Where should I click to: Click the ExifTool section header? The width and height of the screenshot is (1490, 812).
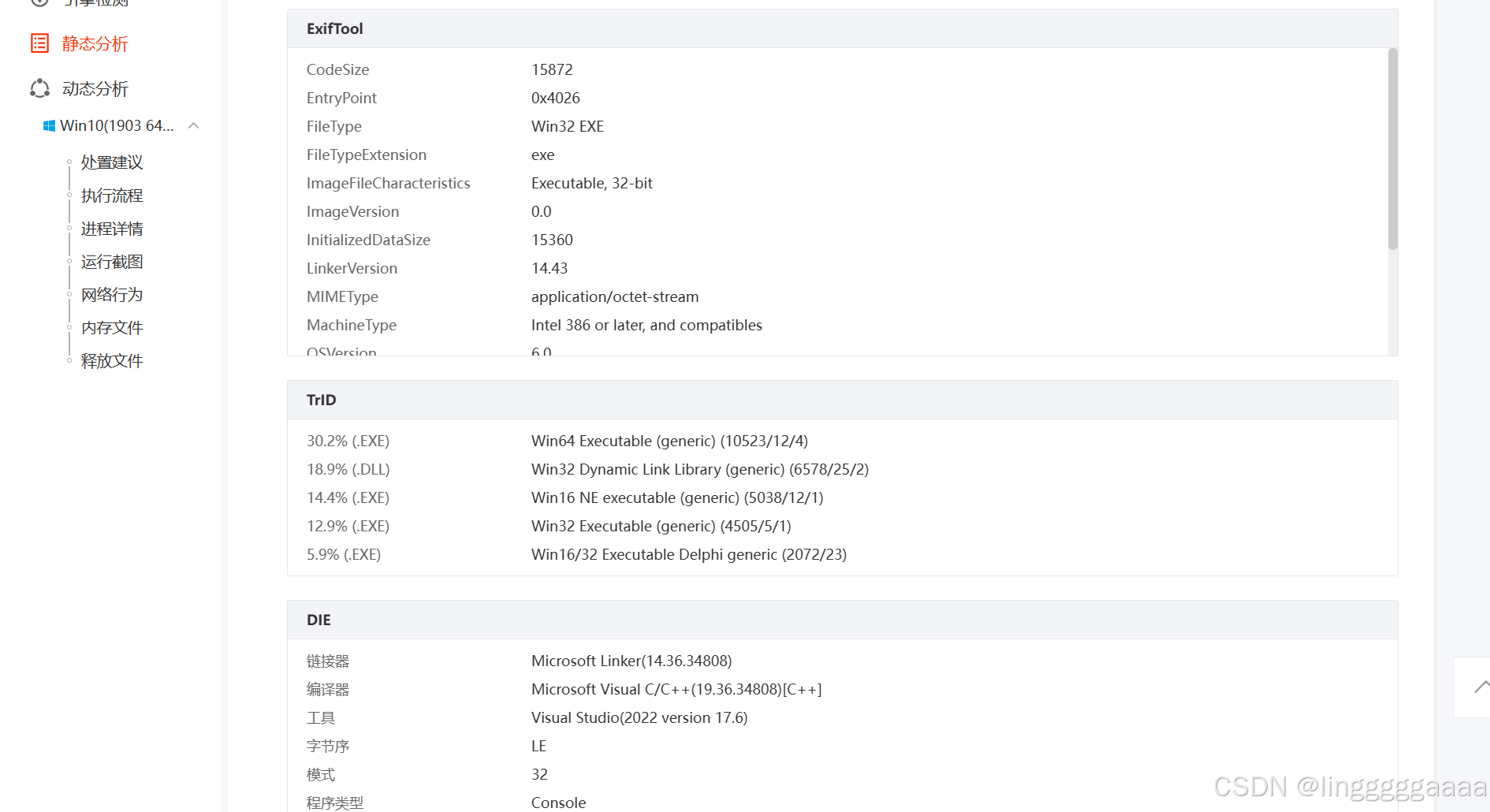click(842, 28)
